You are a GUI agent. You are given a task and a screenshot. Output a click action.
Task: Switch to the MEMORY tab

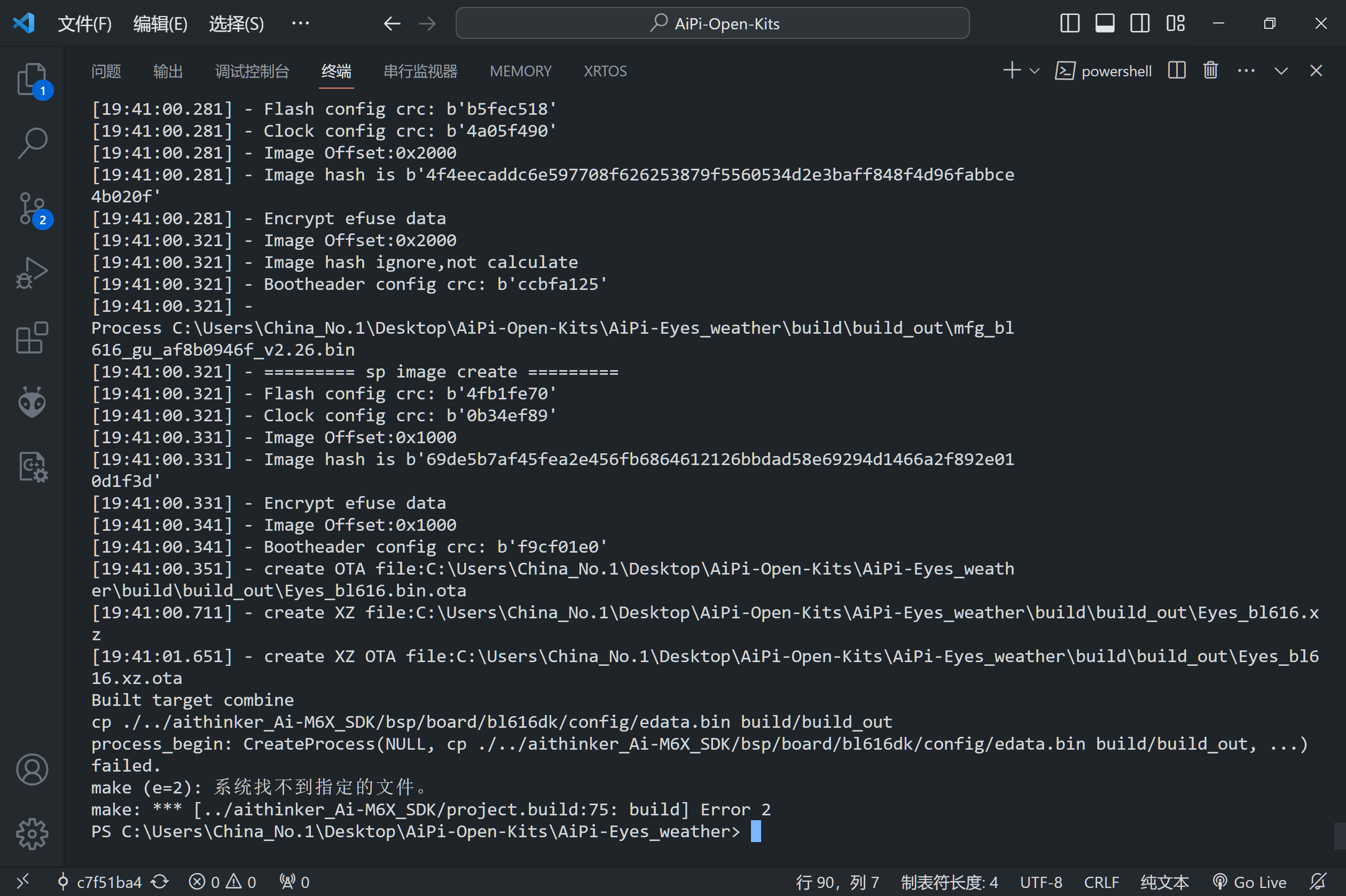[x=520, y=71]
